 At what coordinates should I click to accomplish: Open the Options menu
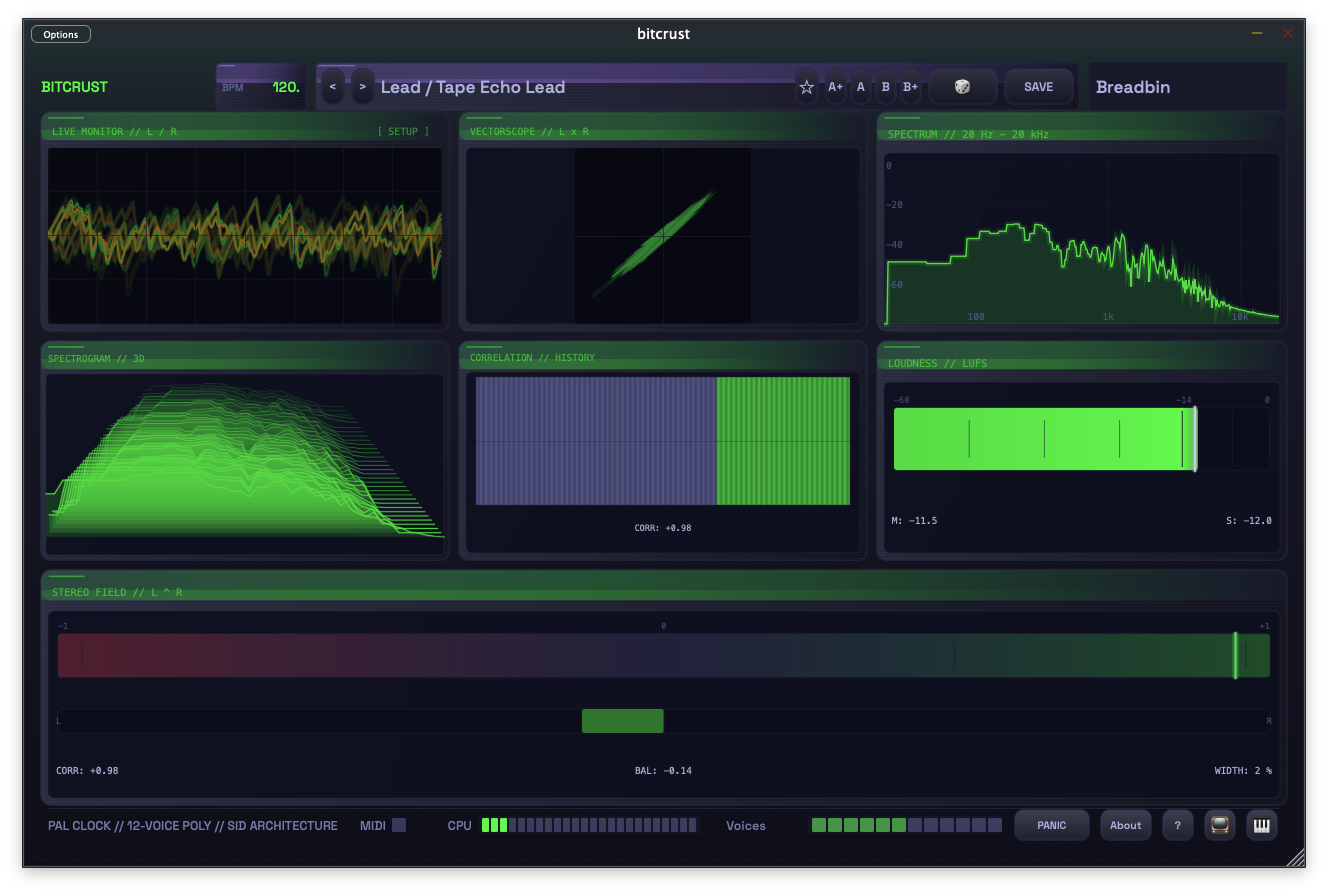tap(60, 33)
